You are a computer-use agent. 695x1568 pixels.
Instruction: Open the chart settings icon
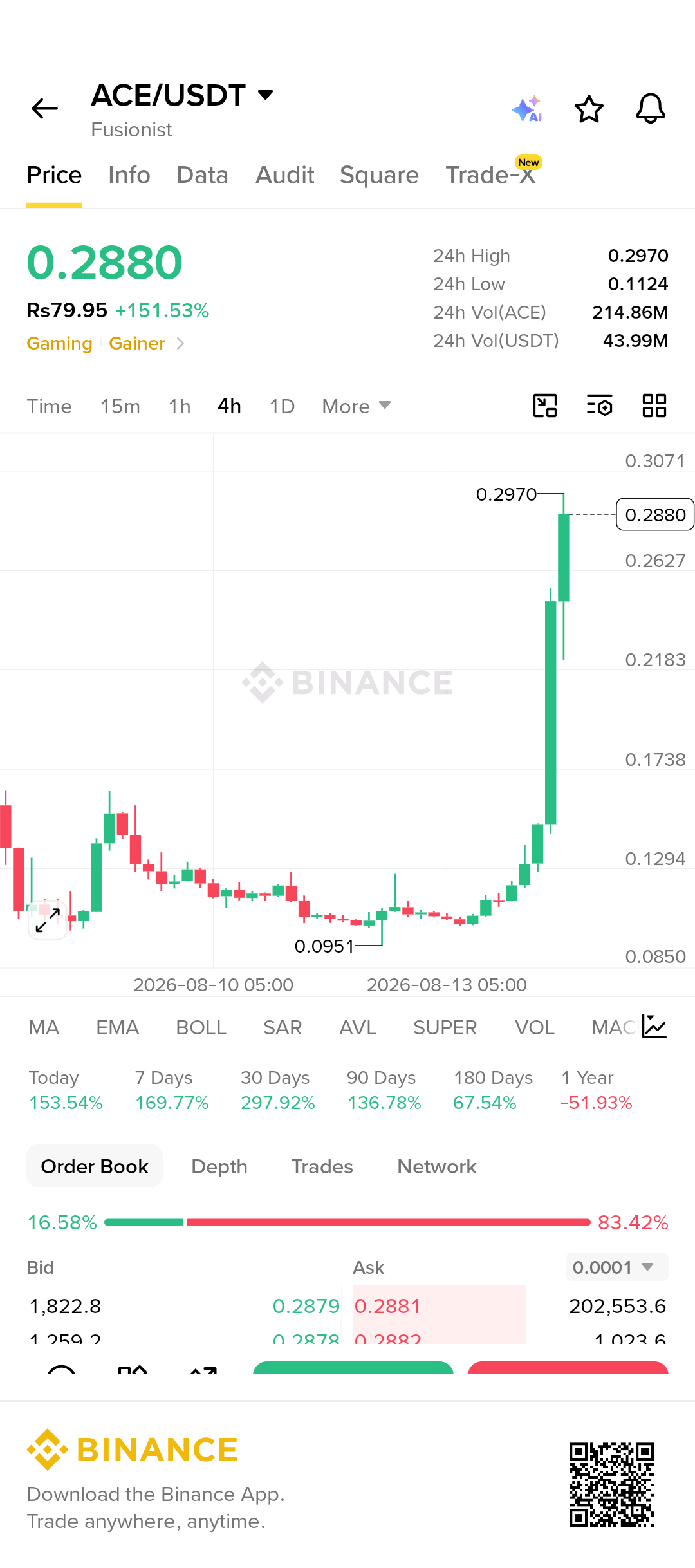click(600, 406)
